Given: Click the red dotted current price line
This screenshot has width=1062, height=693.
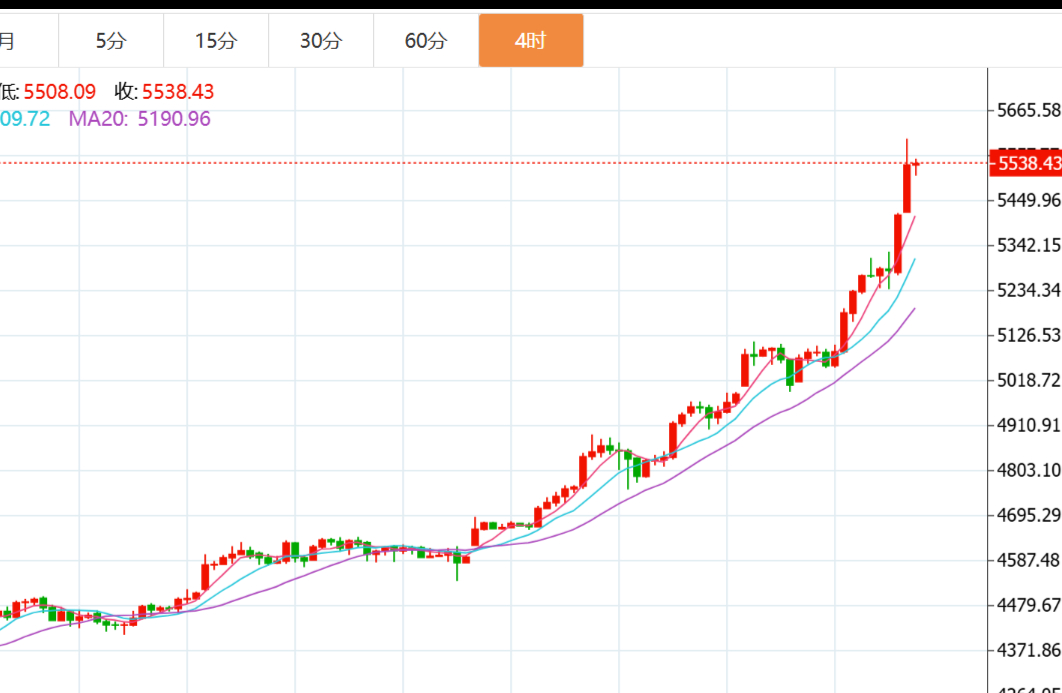Looking at the screenshot, I should click(x=500, y=162).
